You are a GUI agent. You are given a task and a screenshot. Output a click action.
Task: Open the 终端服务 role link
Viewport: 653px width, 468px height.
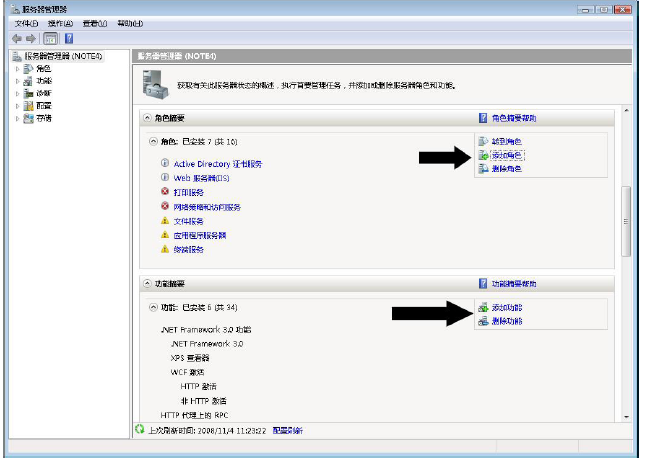point(188,250)
